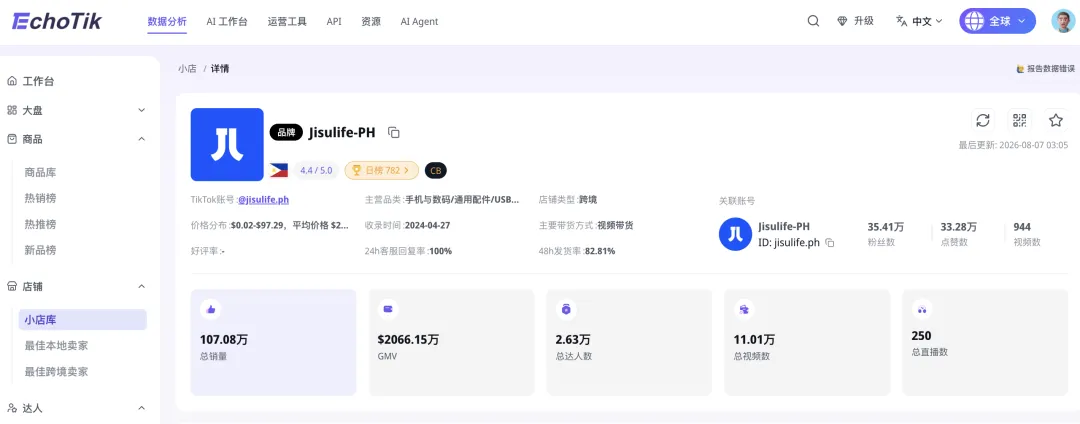Copy the account ID jisulife.ph
This screenshot has height=424, width=1080.
(x=830, y=243)
